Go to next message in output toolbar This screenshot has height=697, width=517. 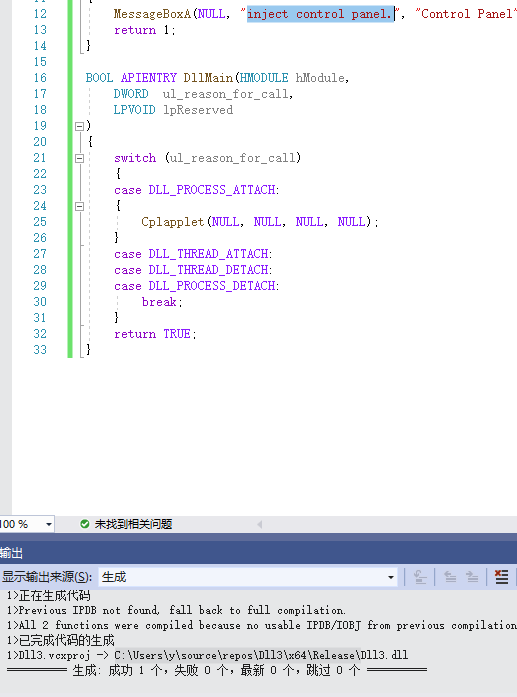coord(472,577)
